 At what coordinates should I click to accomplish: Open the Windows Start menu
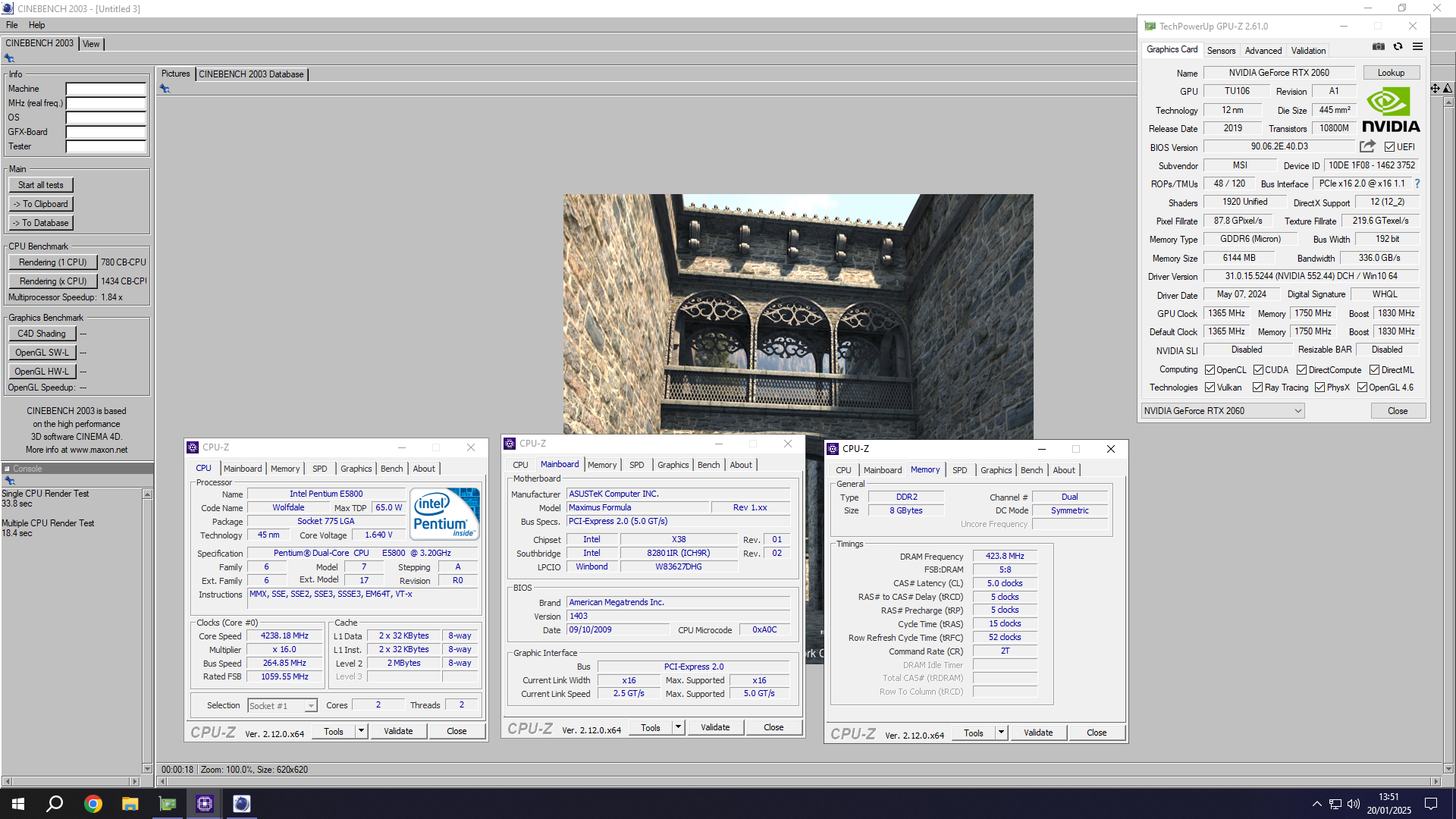18,804
